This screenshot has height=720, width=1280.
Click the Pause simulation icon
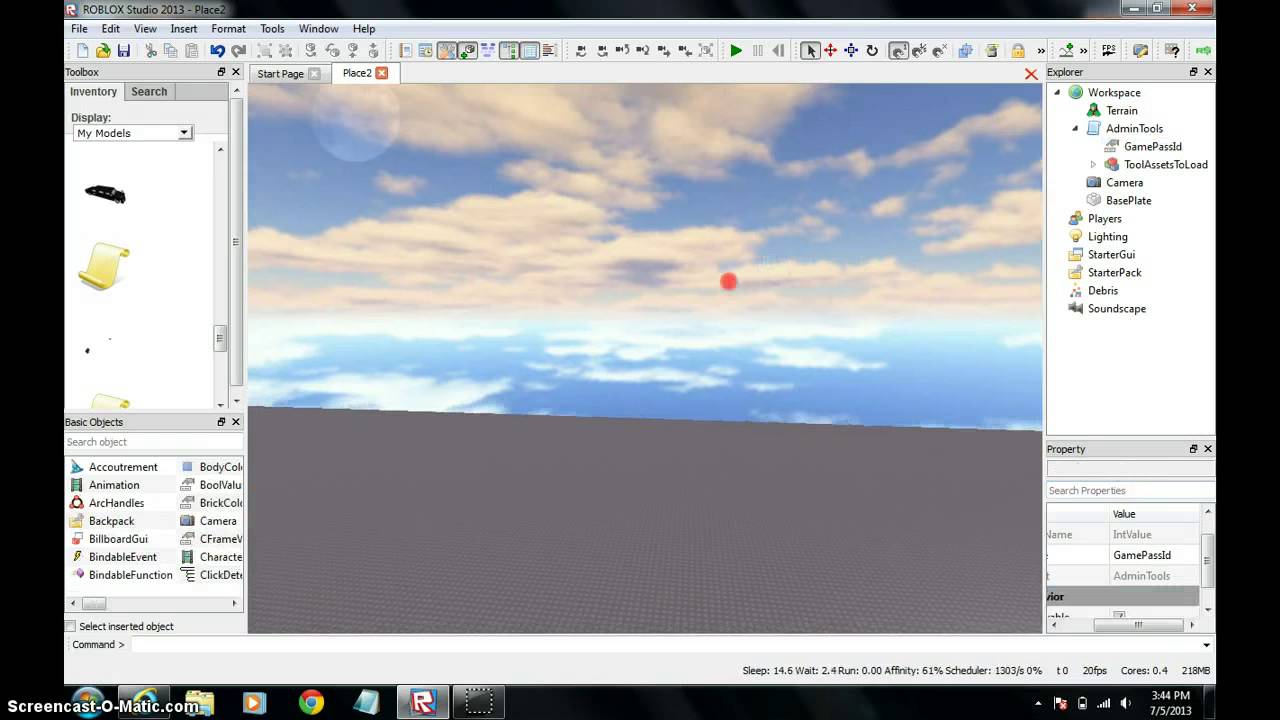[757, 51]
